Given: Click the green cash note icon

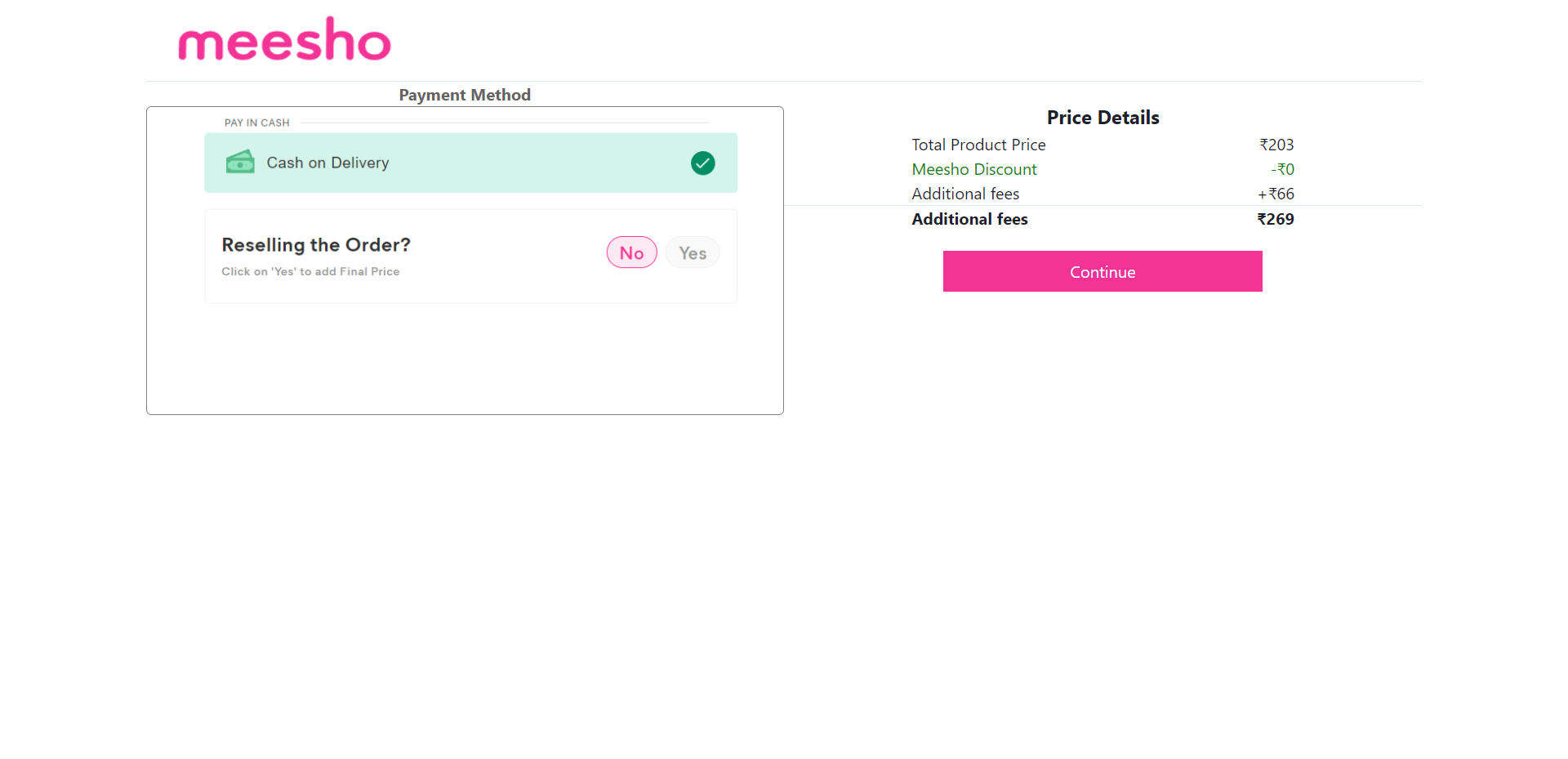Looking at the screenshot, I should pos(239,163).
